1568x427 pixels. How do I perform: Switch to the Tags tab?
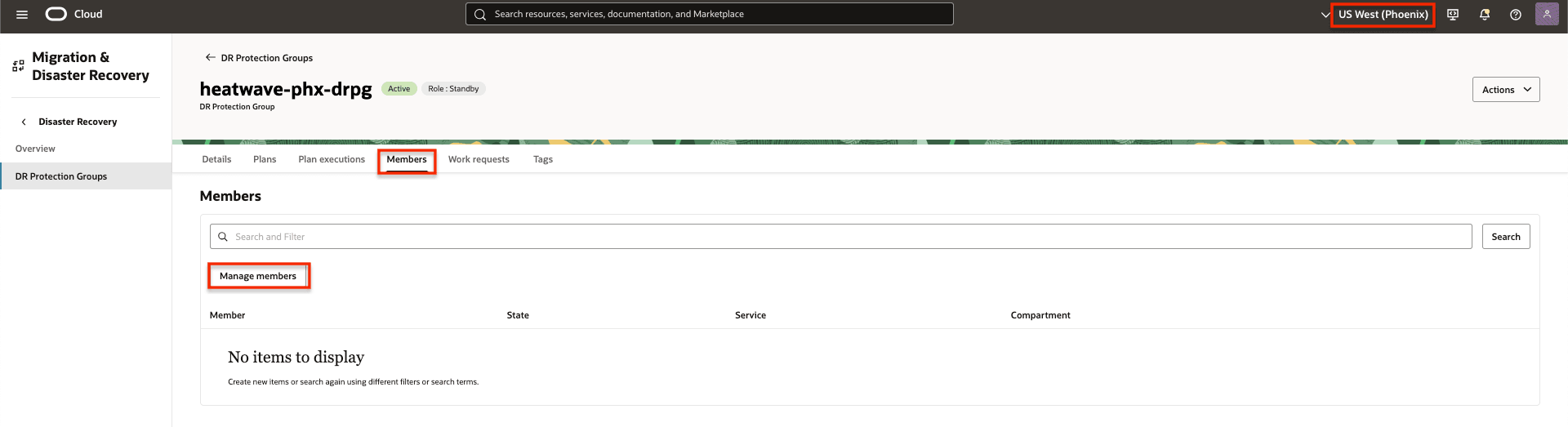[x=543, y=159]
